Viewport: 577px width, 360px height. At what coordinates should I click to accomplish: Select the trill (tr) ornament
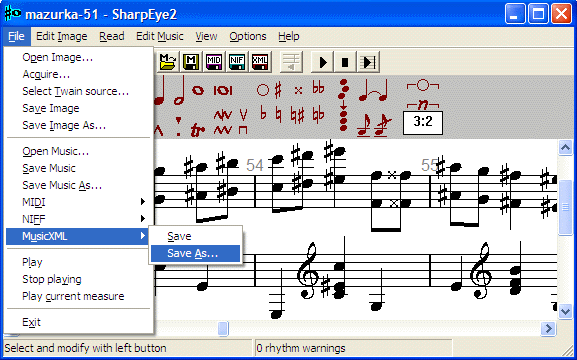click(198, 130)
